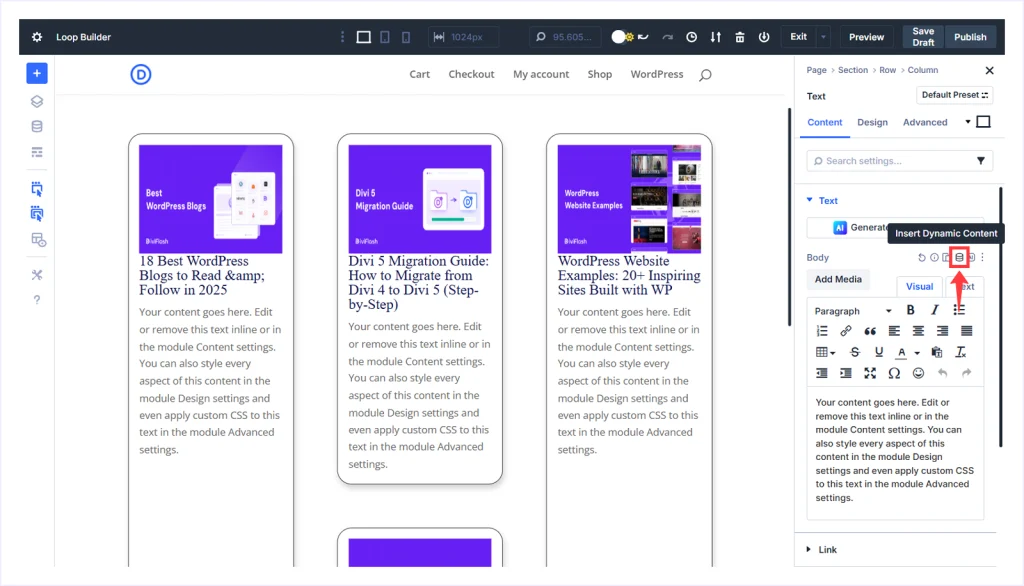This screenshot has width=1024, height=586.
Task: Click the Add Media button
Action: pos(838,280)
